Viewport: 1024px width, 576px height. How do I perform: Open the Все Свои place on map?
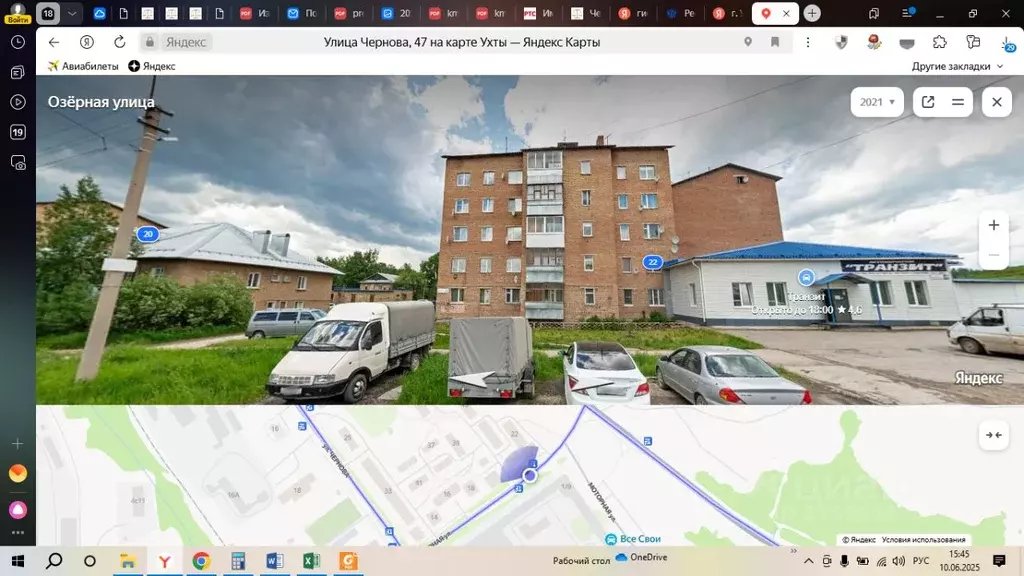click(633, 539)
